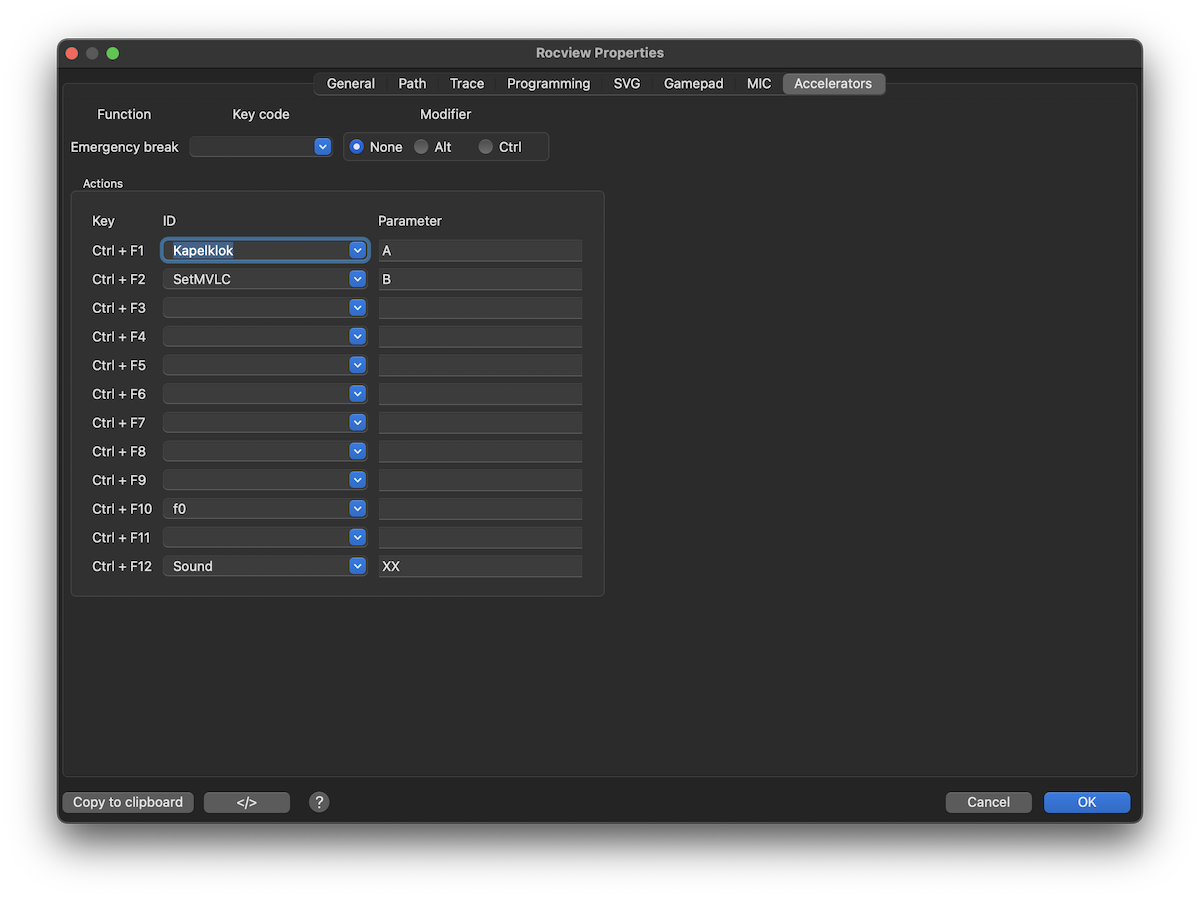This screenshot has width=1200, height=899.
Task: Click the Ctrl + F12 Parameter field containing XX
Action: click(480, 566)
